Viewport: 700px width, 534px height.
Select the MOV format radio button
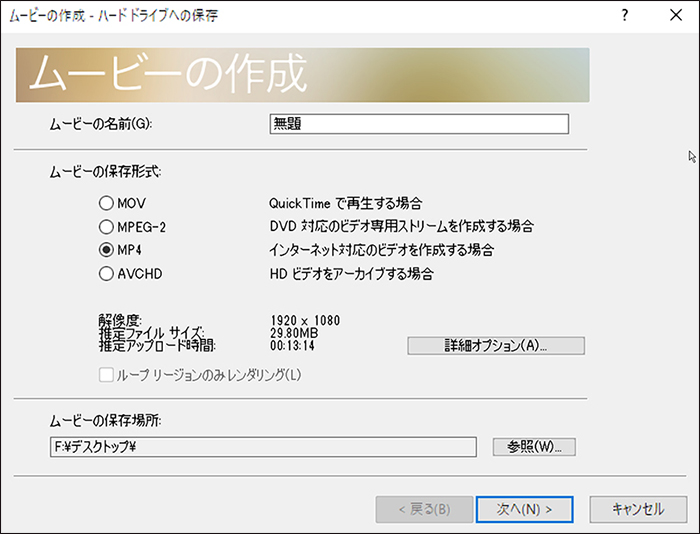pos(106,203)
